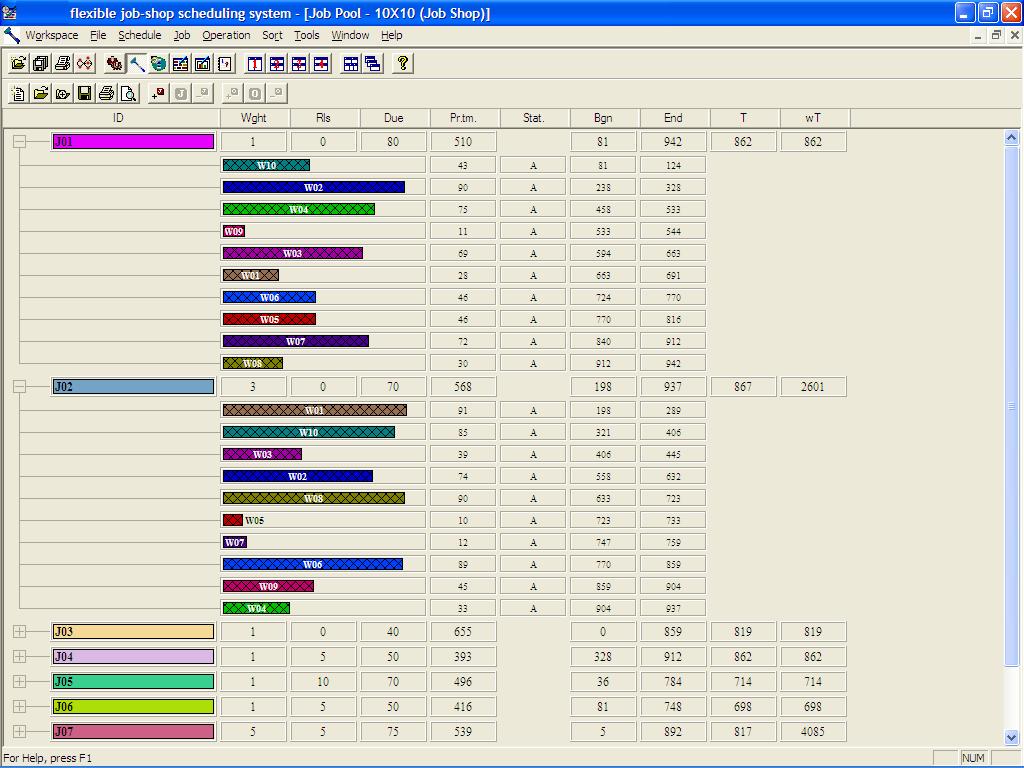Collapse the J02 job tree node
The image size is (1024, 768).
(x=19, y=387)
